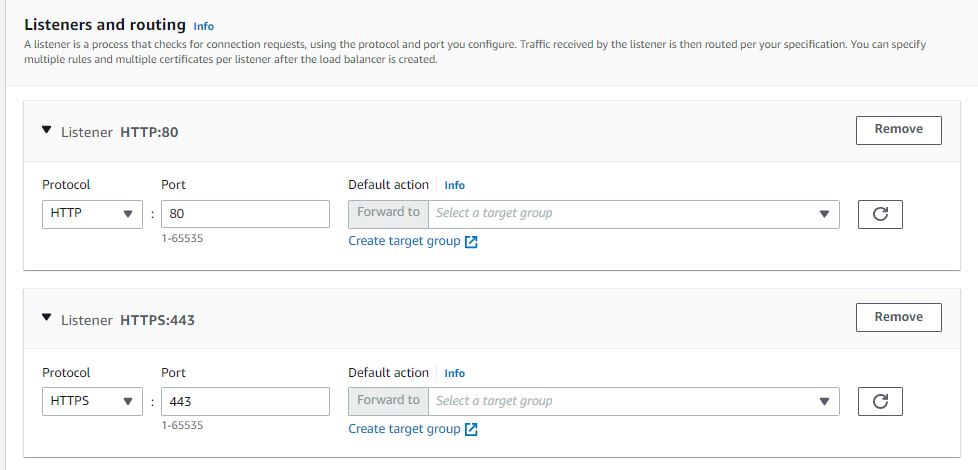The height and width of the screenshot is (470, 978).
Task: Remove the HTTP:80 listener
Action: coord(898,129)
